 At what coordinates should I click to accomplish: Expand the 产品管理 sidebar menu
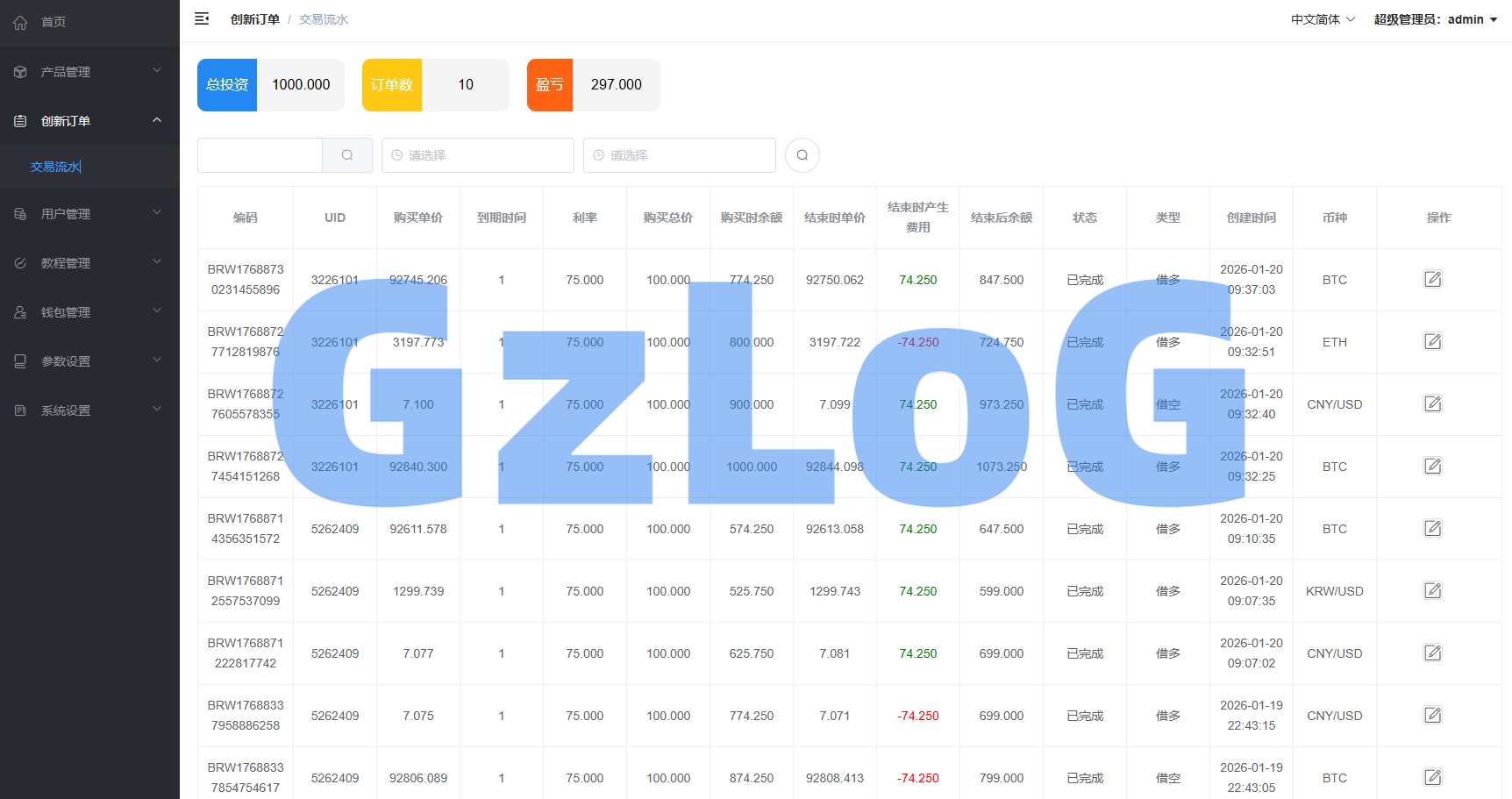89,72
